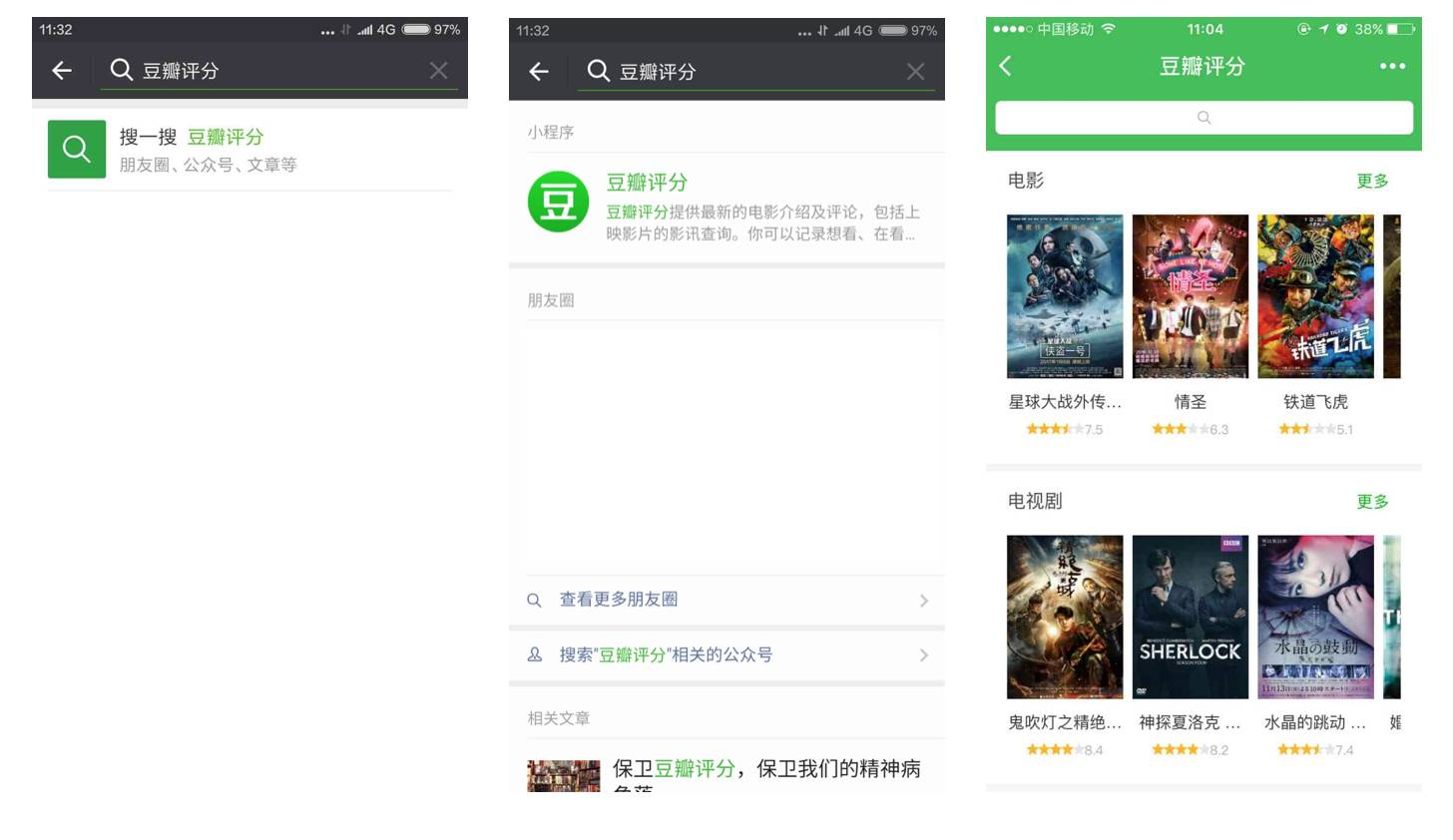Tap 铁道飞虎 title text
The image size is (1453, 840).
point(1315,402)
